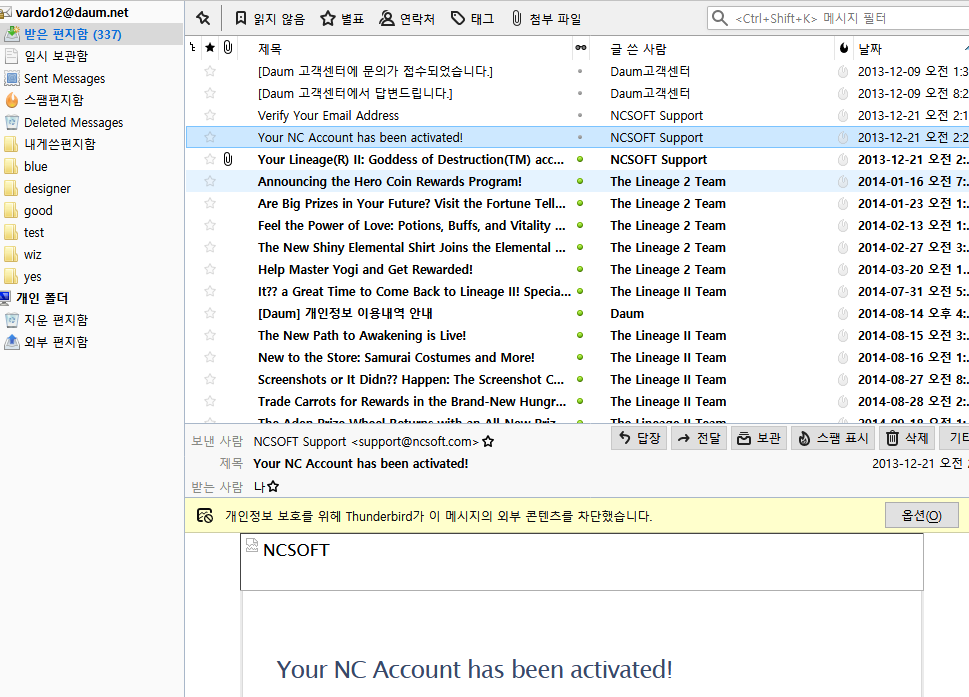The height and width of the screenshot is (697, 969).
Task: Sort by attachment column header
Action: click(228, 48)
